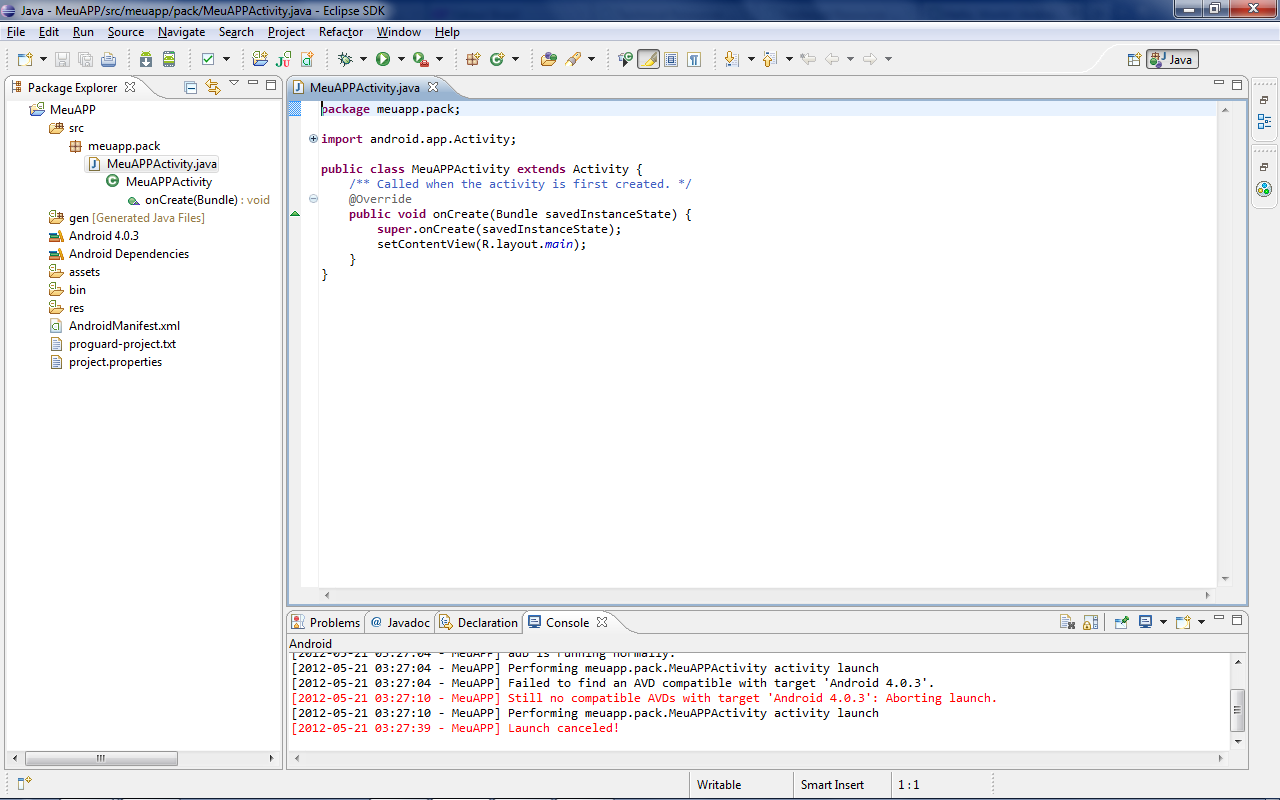Click the Print toolbar icon
Screen dimensions: 1280x800
(x=108, y=59)
